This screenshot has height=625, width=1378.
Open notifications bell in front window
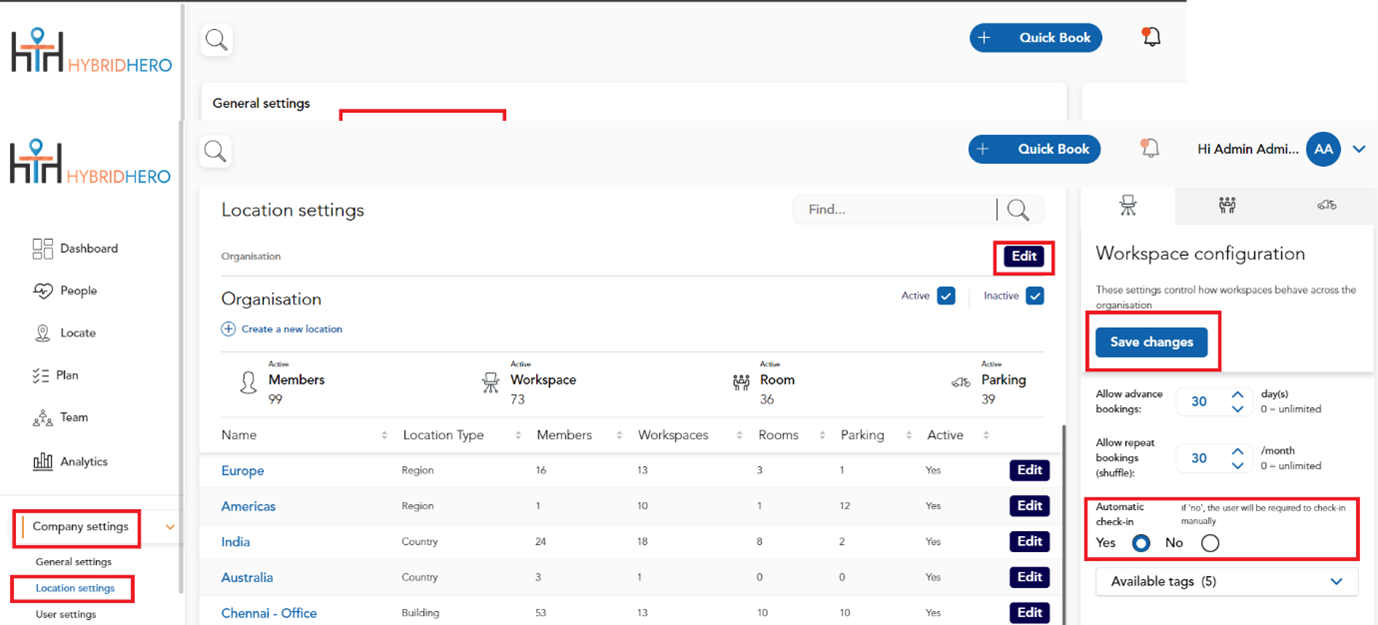click(x=1151, y=149)
